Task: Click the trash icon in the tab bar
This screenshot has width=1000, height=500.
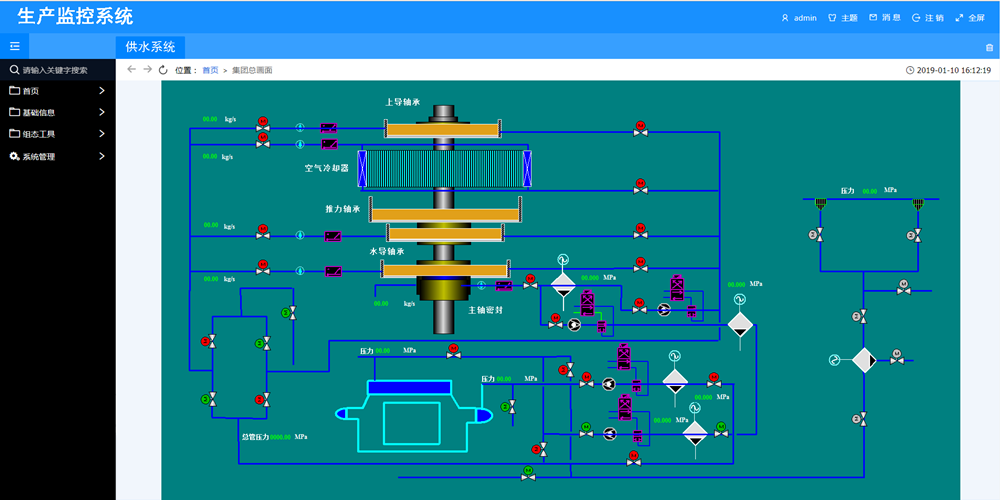Action: pos(989,47)
